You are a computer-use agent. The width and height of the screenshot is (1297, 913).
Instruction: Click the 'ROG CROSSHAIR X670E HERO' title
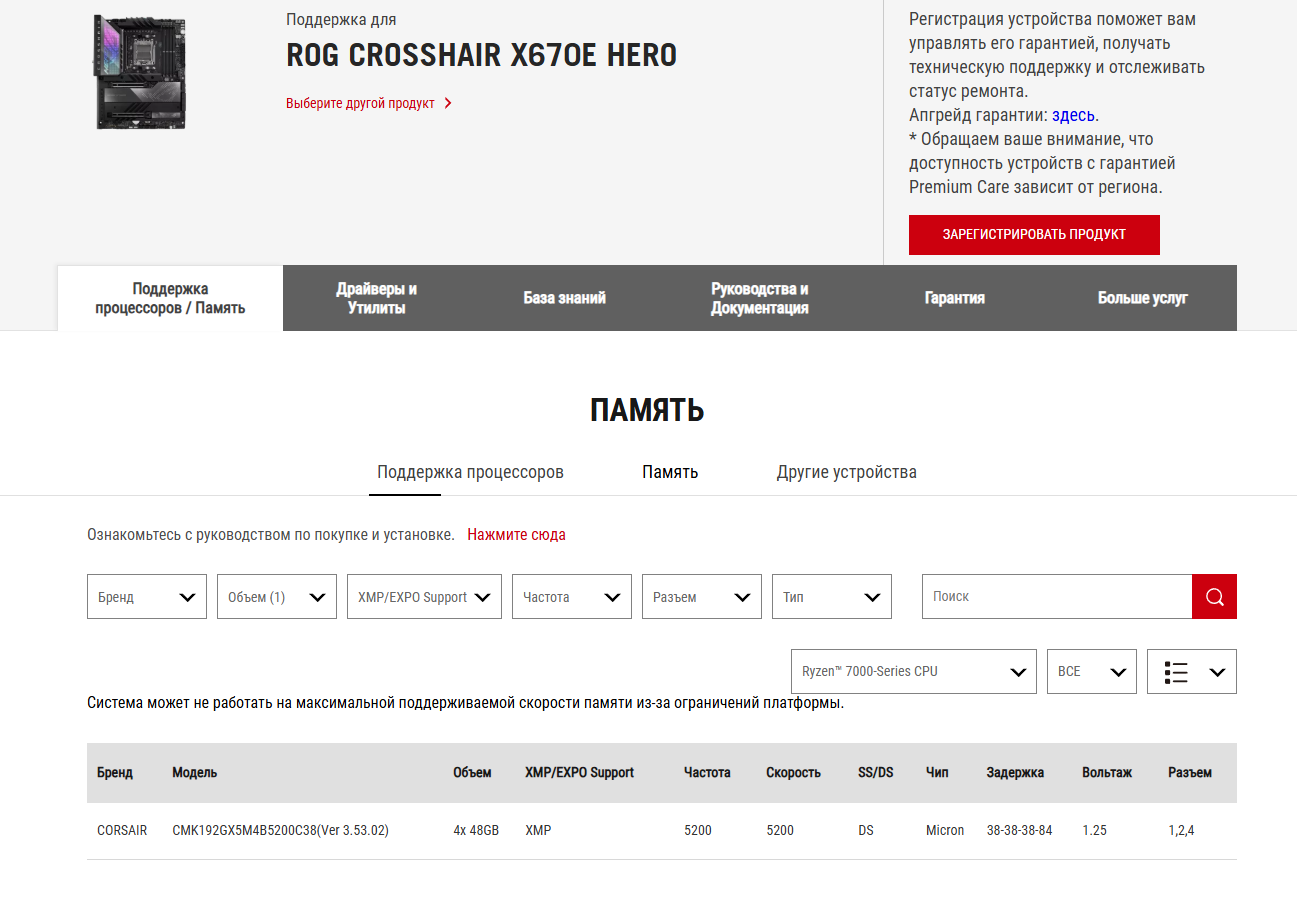coord(481,55)
